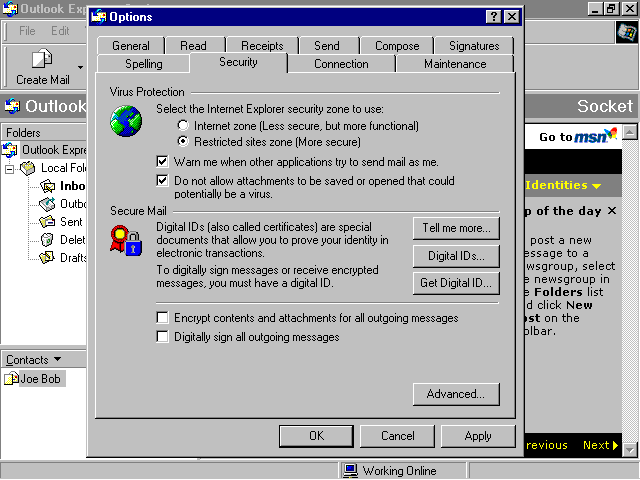The width and height of the screenshot is (640, 480).
Task: Open the Contacts dropdown menu
Action: tap(58, 359)
